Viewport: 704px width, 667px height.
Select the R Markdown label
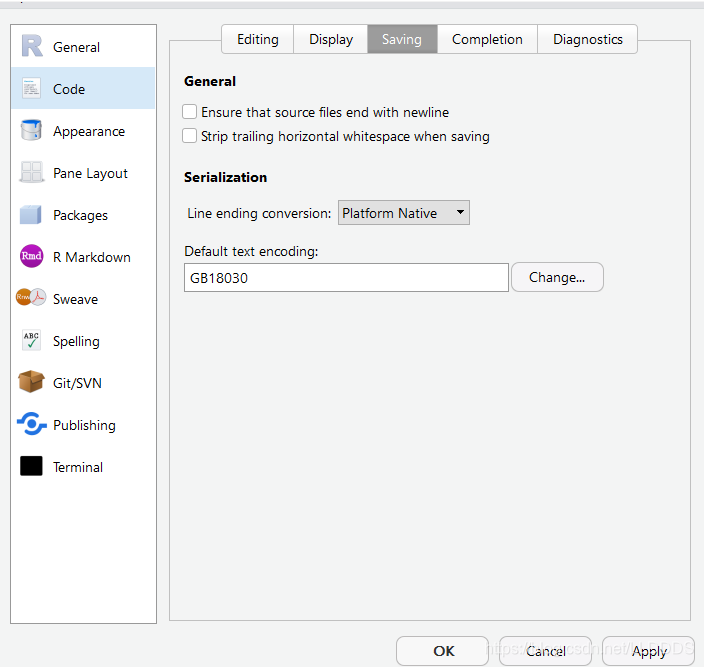(92, 257)
